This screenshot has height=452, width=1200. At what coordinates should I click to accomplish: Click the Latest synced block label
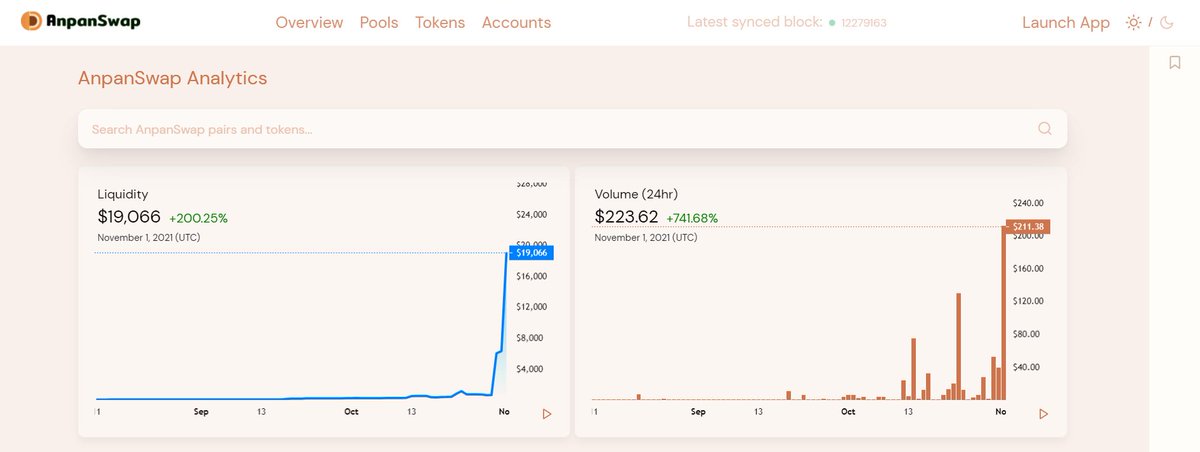(755, 22)
